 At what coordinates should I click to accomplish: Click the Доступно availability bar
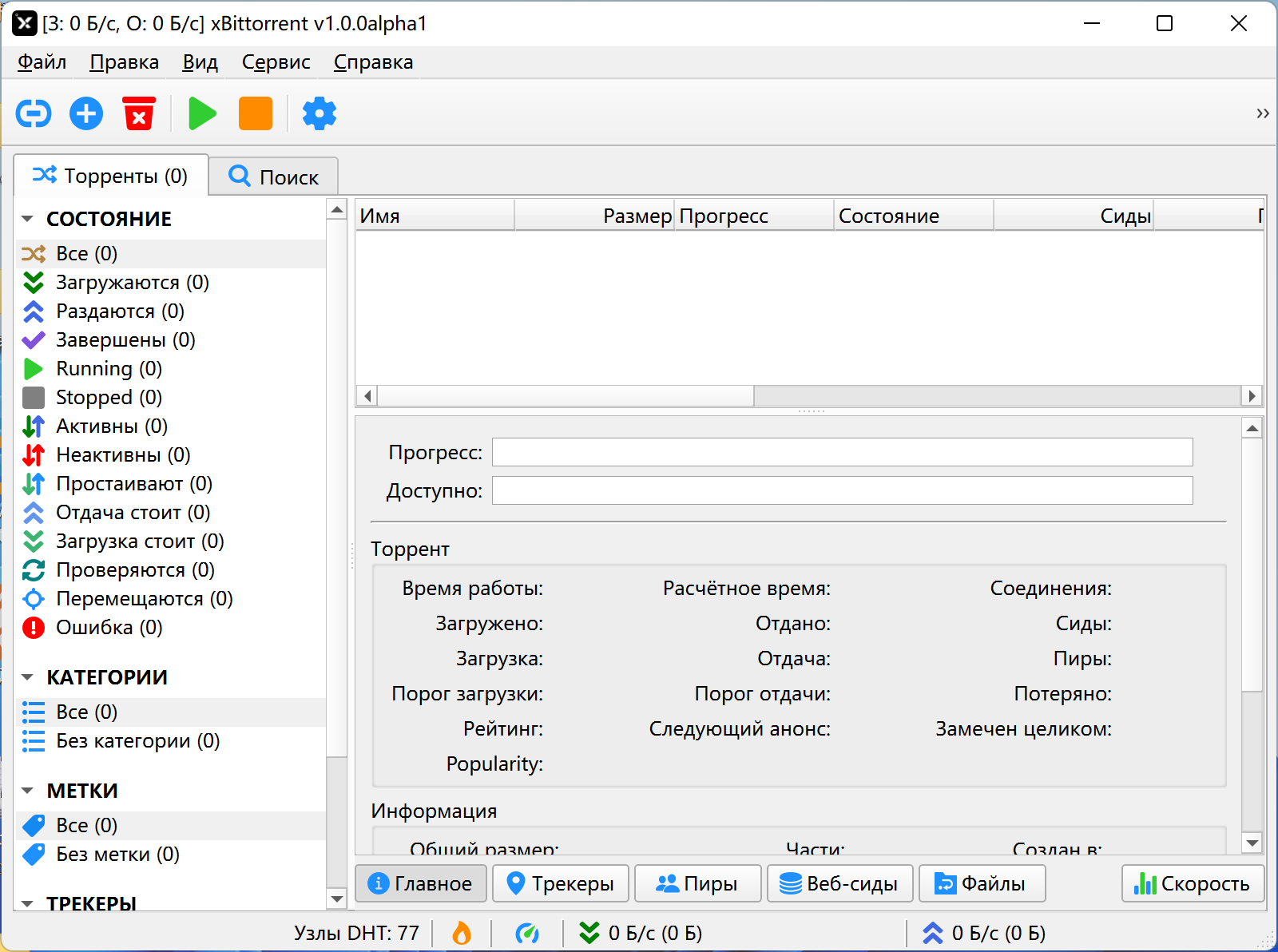coord(843,490)
